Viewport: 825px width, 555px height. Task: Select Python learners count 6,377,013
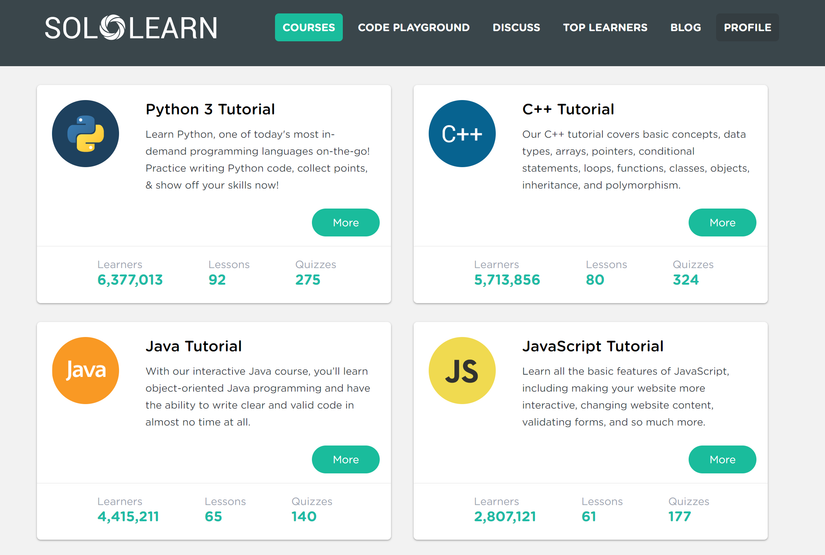pos(130,280)
